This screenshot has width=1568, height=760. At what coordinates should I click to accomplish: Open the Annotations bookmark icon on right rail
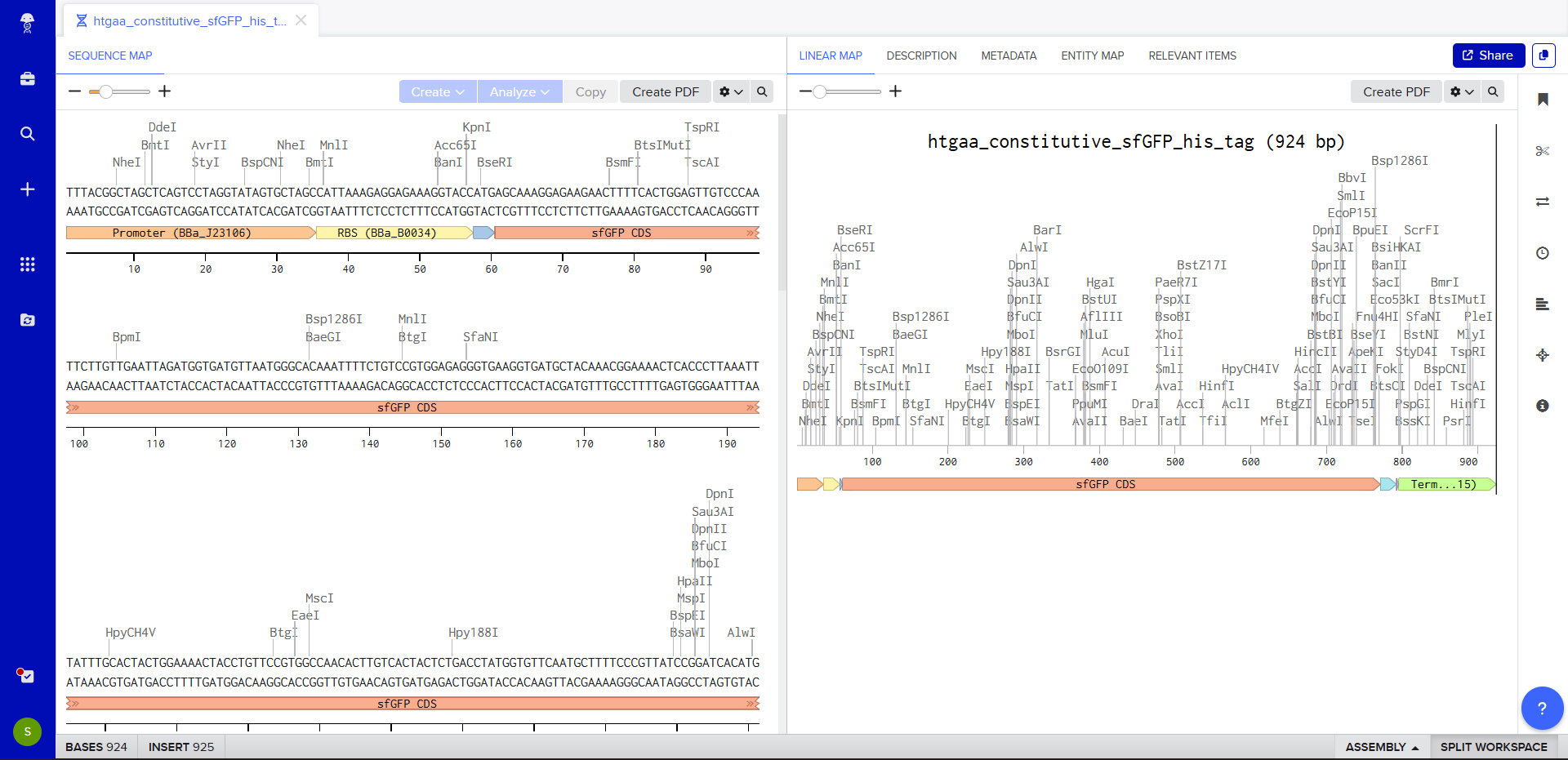pos(1543,100)
